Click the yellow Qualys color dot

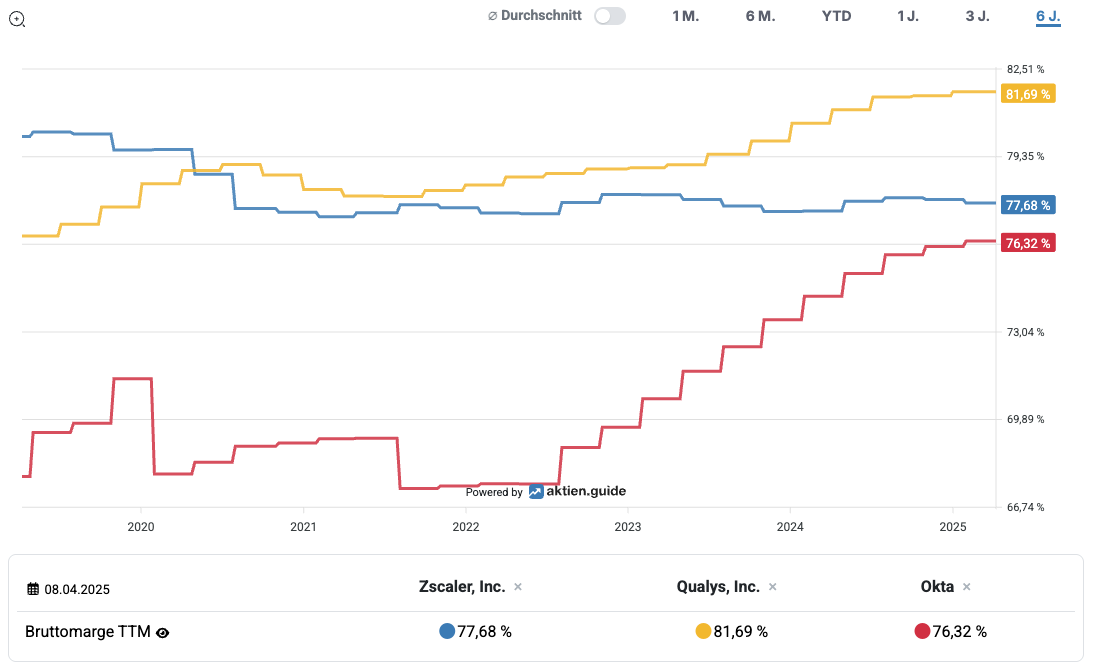pos(703,631)
